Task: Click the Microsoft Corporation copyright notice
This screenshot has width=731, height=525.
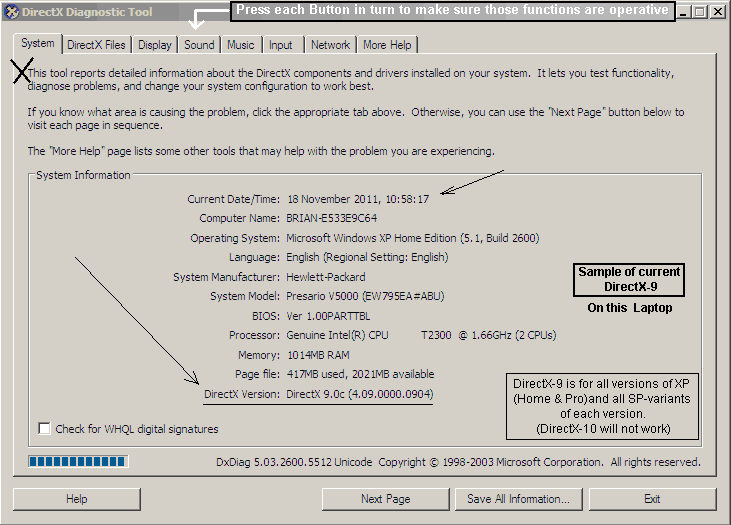Action: tap(539, 462)
